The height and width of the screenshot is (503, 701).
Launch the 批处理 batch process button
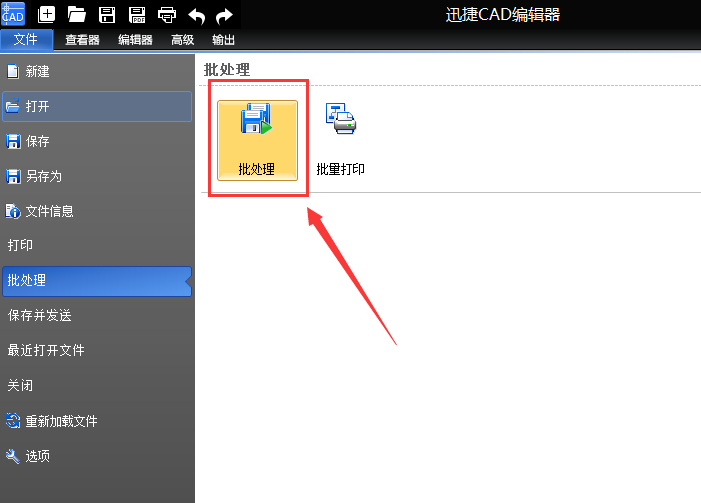257,140
